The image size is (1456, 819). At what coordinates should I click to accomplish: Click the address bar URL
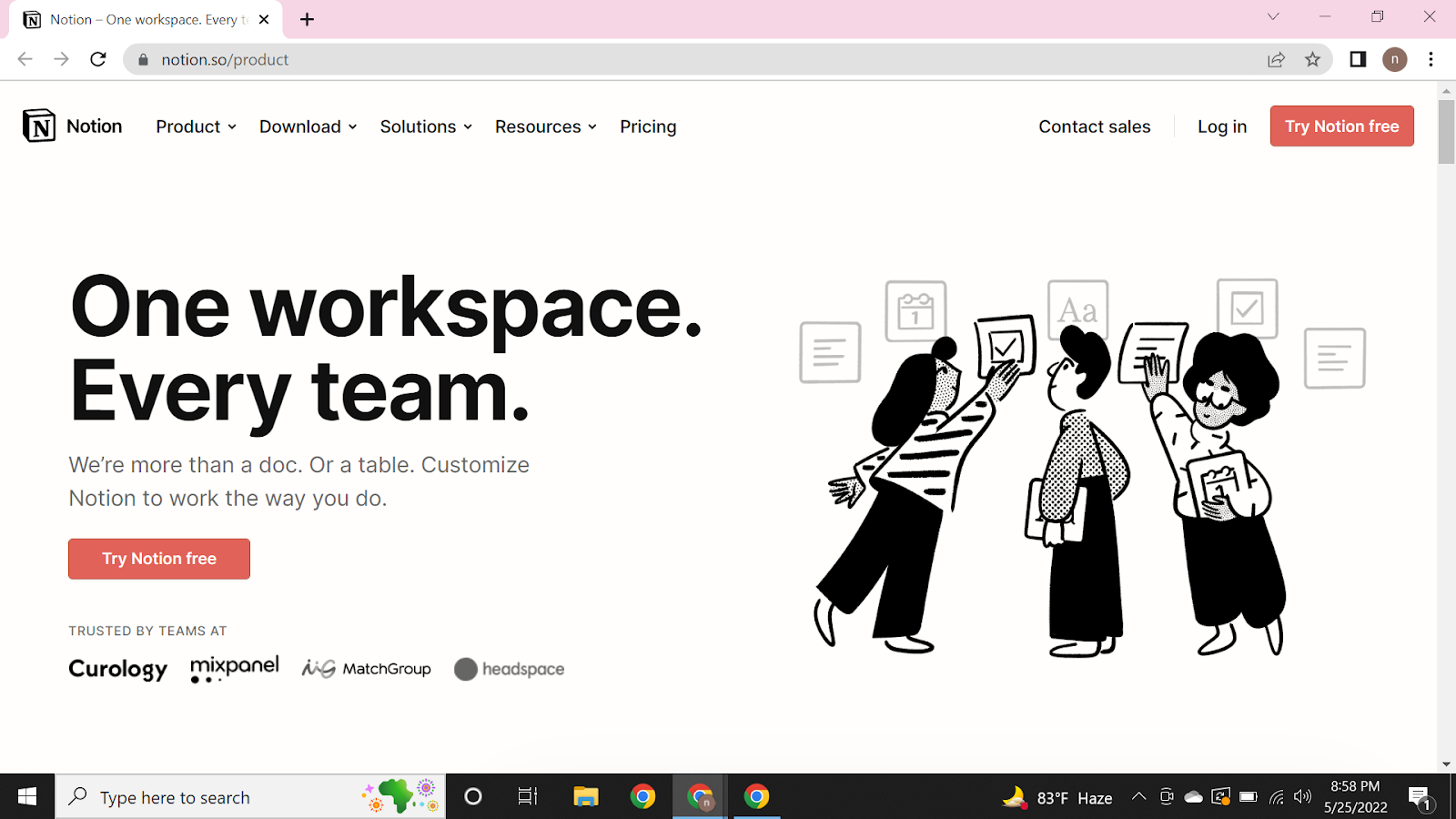(x=225, y=60)
